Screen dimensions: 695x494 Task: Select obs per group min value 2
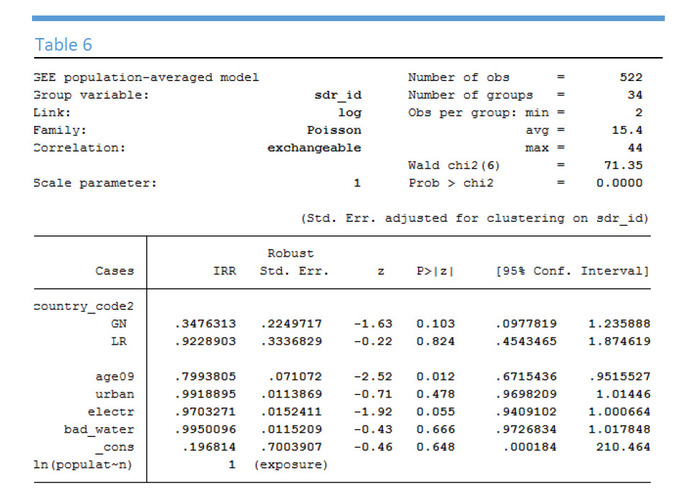coord(639,113)
